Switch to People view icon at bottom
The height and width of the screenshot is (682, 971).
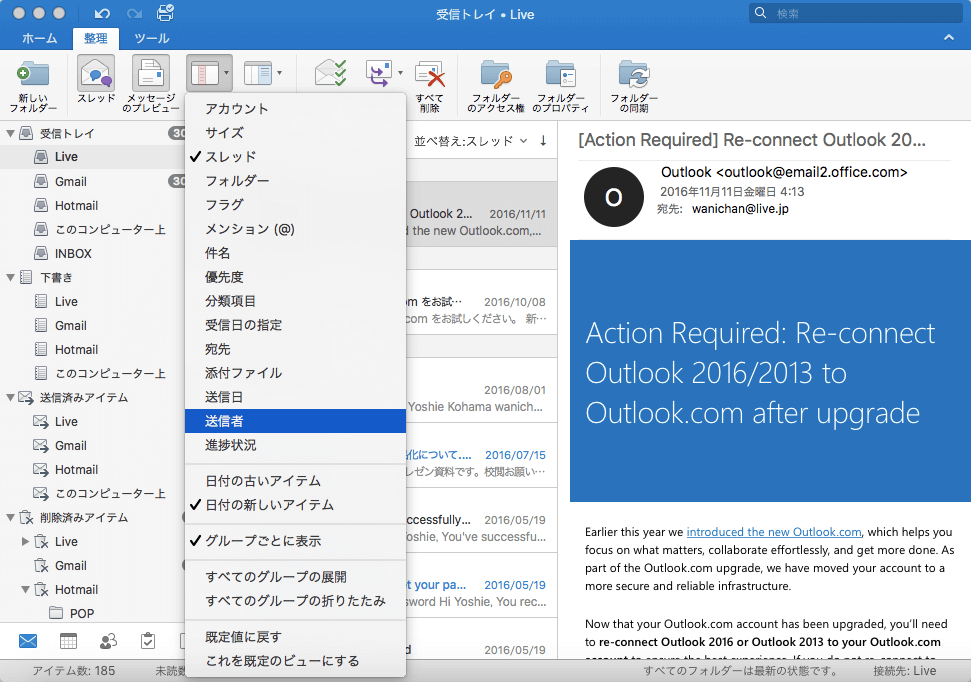(108, 641)
